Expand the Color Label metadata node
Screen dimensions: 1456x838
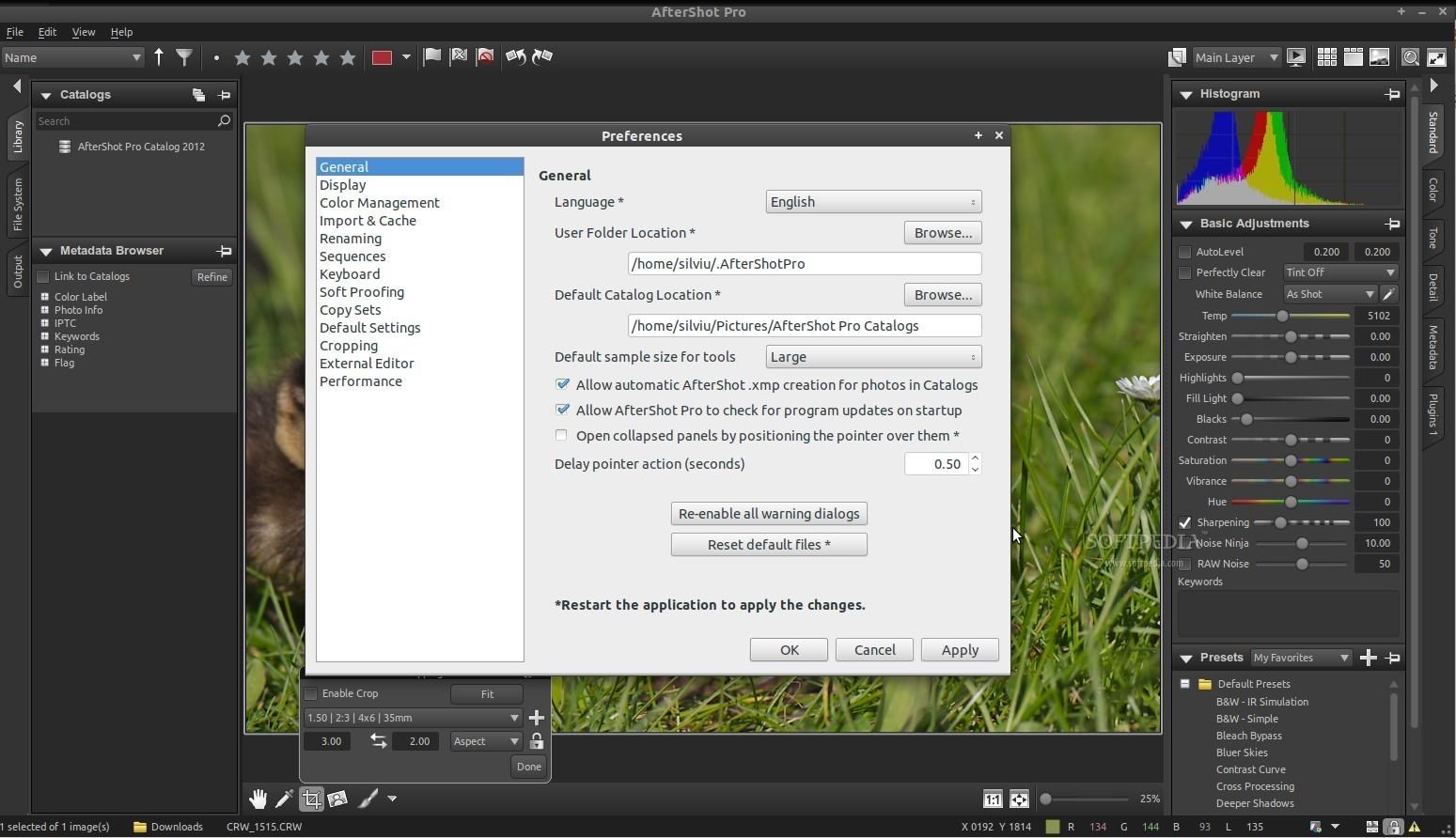44,296
